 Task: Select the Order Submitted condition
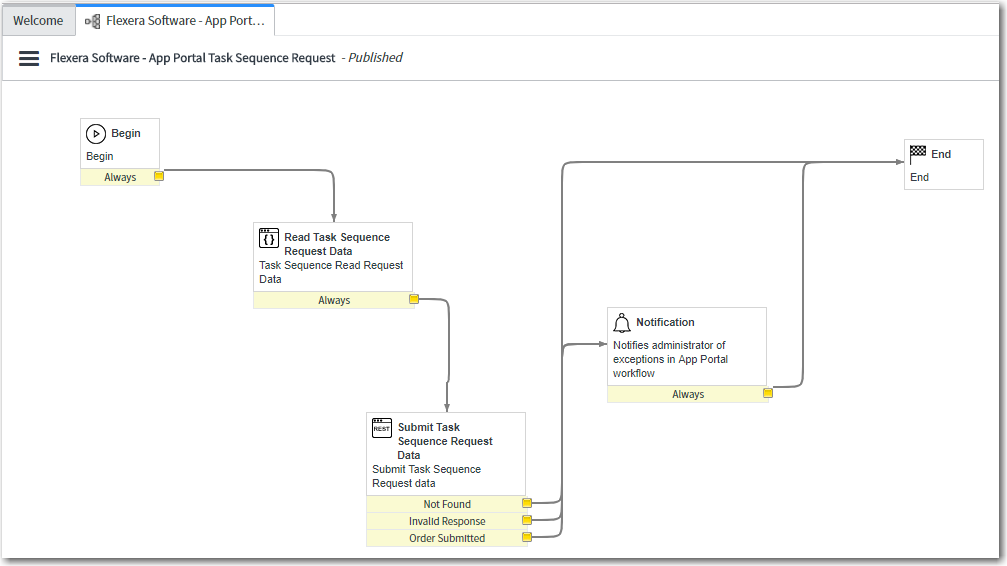pos(446,538)
